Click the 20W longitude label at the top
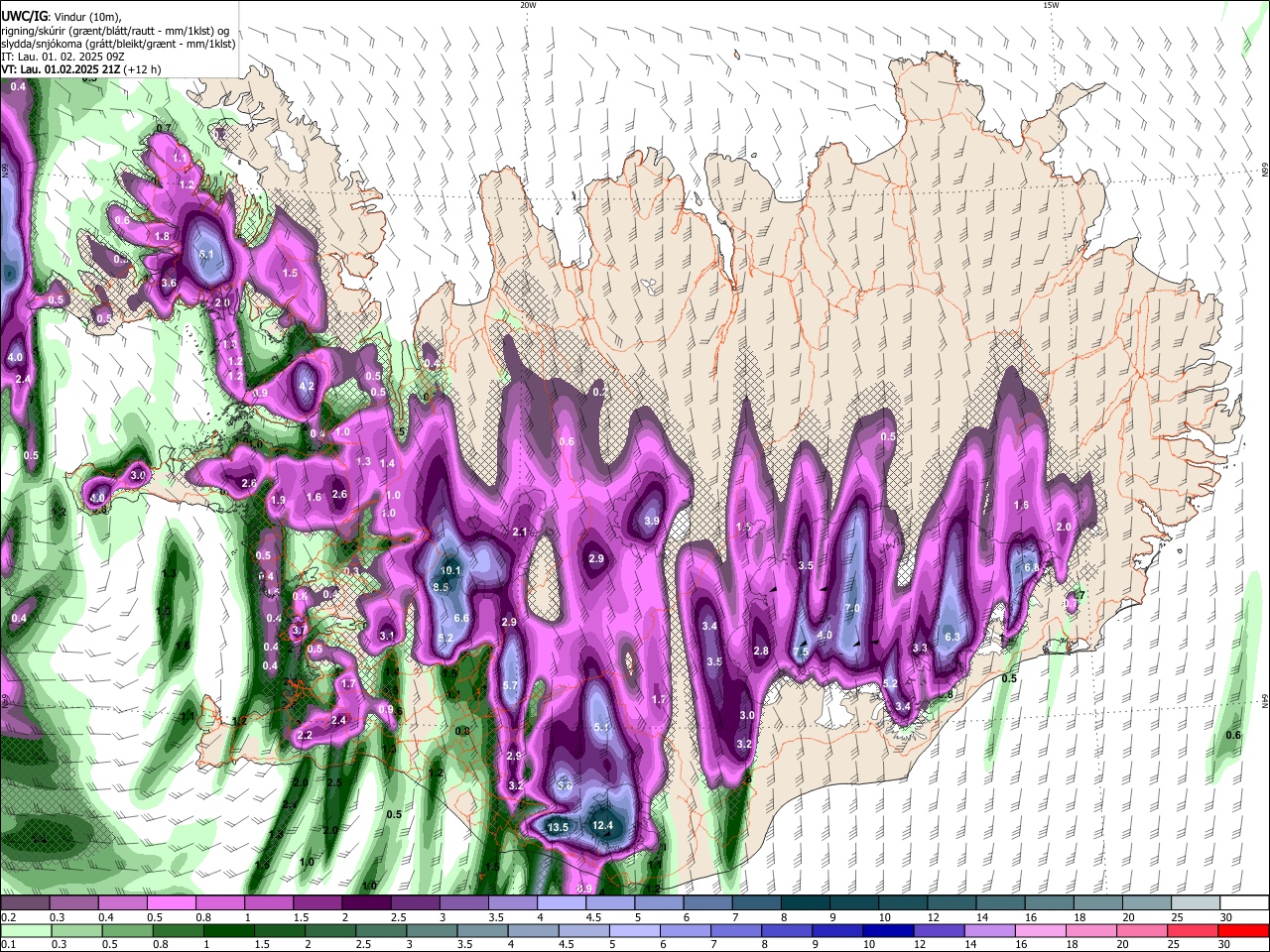 tap(528, 5)
